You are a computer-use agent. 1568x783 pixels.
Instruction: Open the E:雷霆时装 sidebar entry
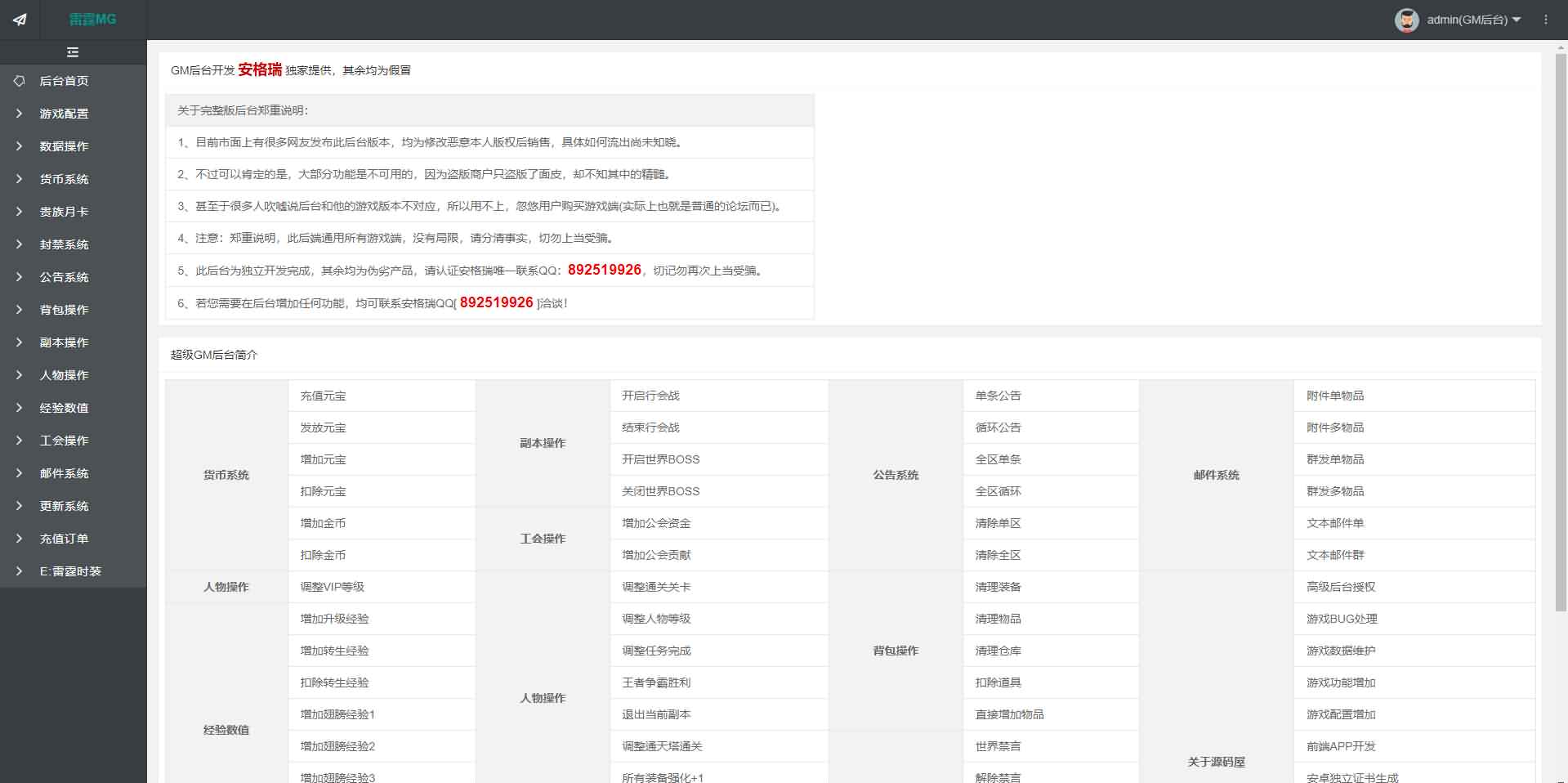pyautogui.click(x=70, y=571)
